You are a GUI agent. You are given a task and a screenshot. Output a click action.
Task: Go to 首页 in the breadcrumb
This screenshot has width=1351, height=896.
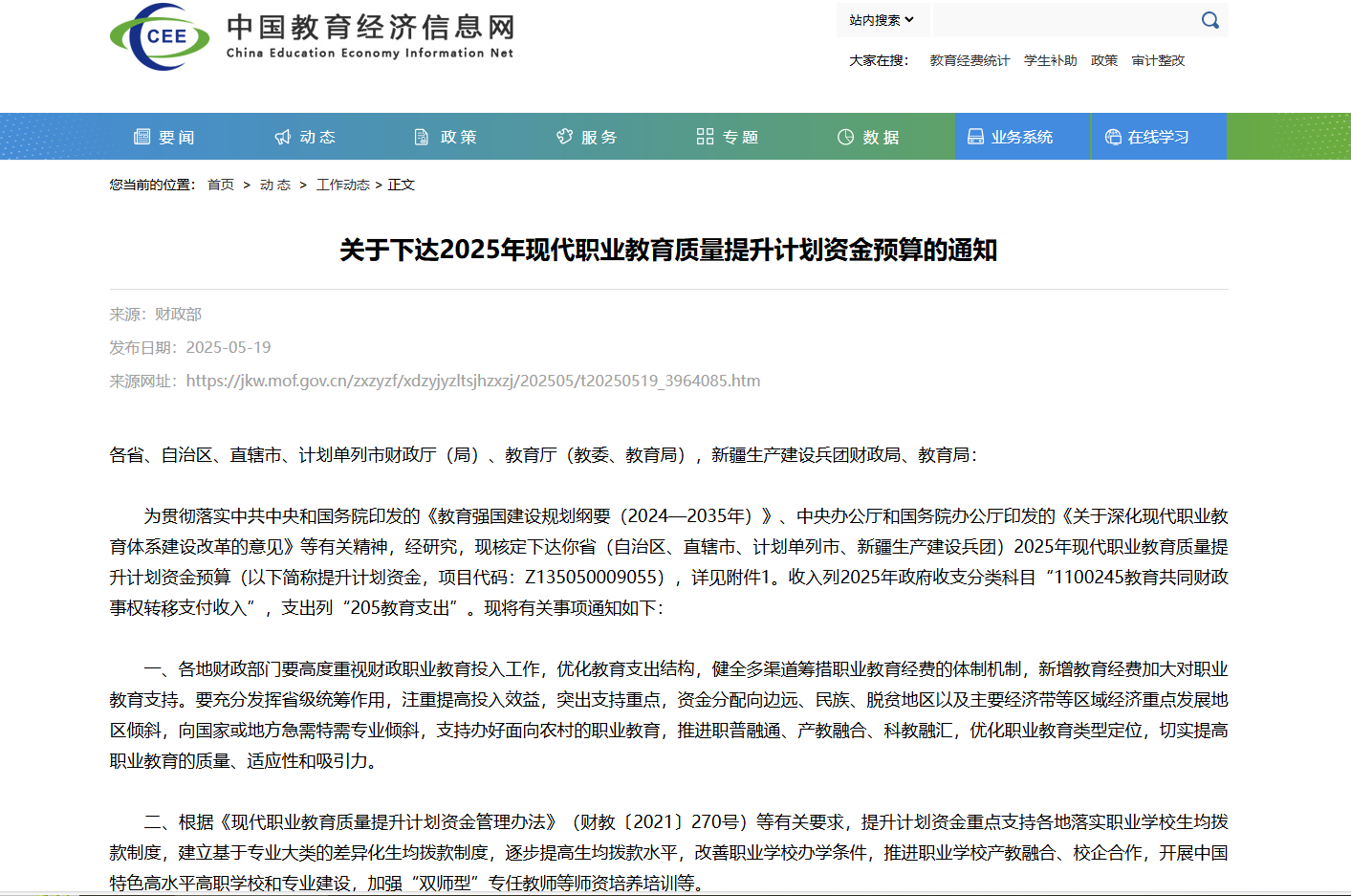point(221,185)
